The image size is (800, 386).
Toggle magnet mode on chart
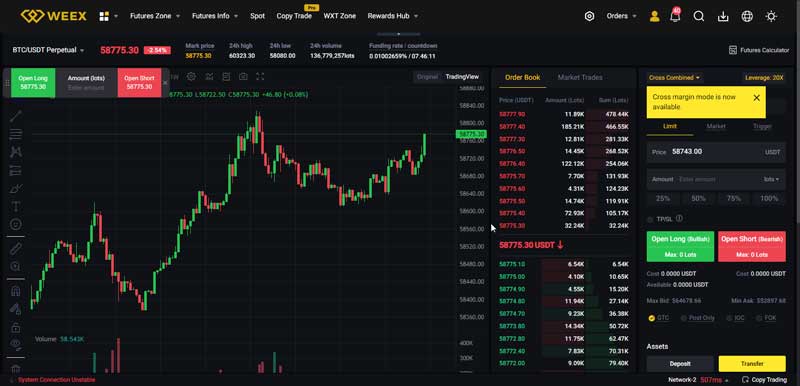pyautogui.click(x=16, y=291)
